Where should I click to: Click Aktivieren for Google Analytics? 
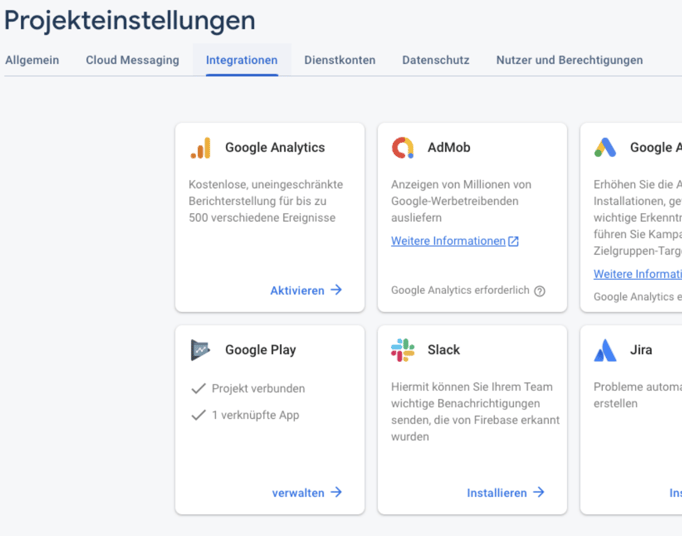[x=306, y=290]
